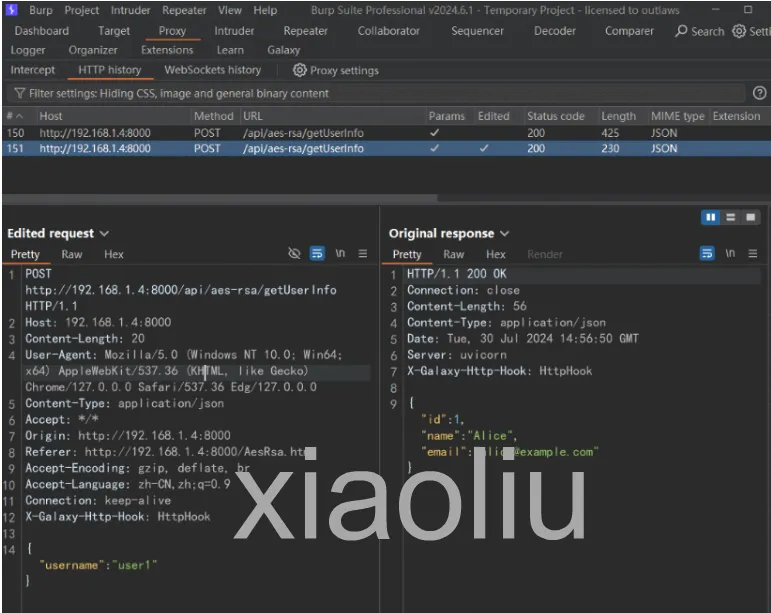Viewport: 771px width, 613px height.
Task: Open the Intruder menu in menu bar
Action: pyautogui.click(x=130, y=10)
